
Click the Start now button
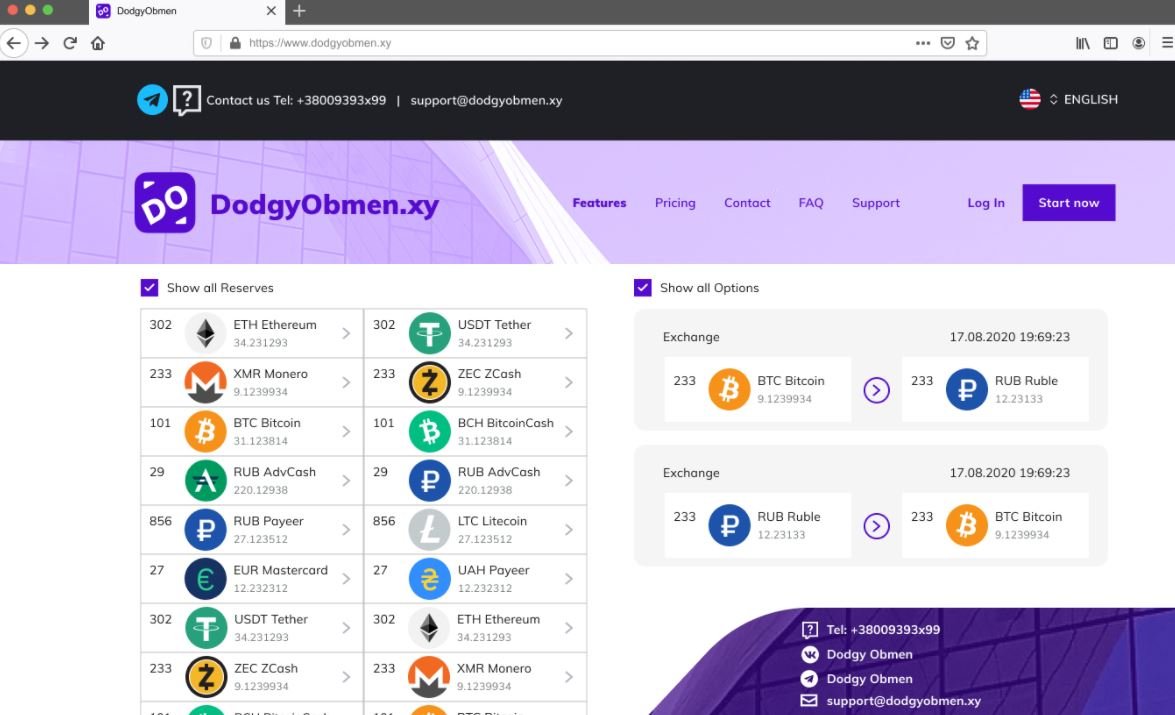[1069, 202]
